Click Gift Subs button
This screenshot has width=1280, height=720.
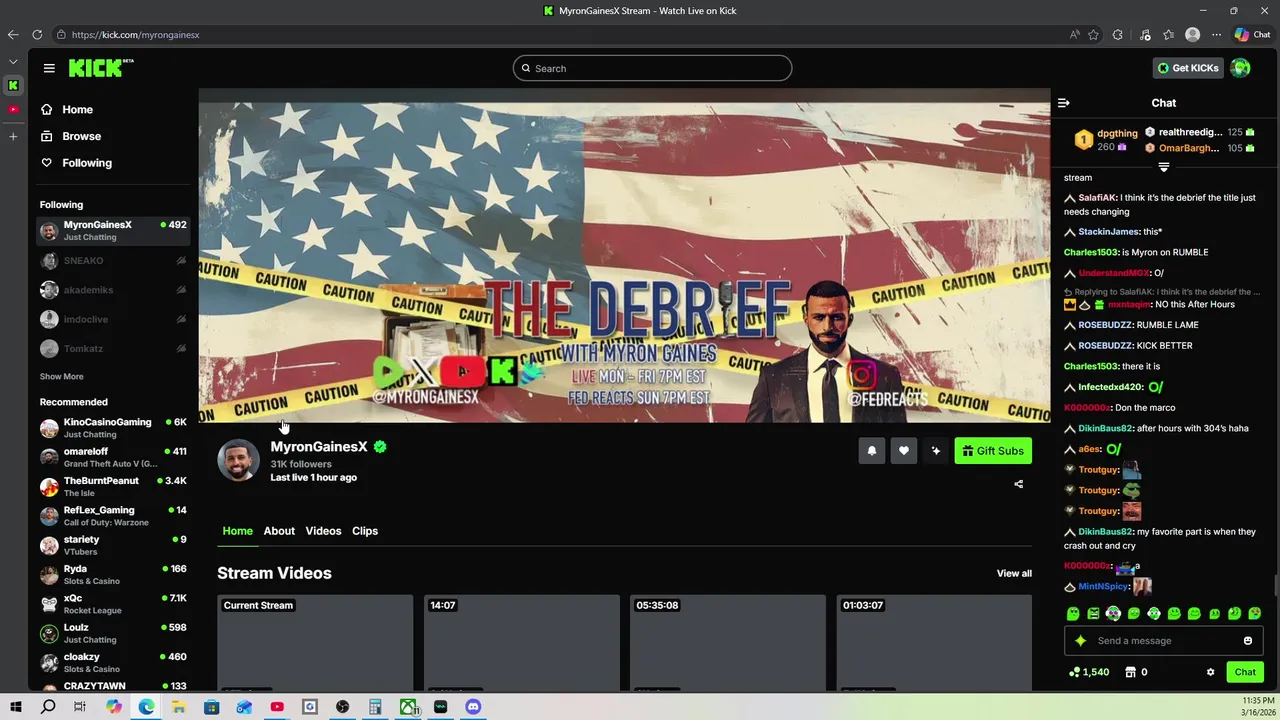click(993, 451)
